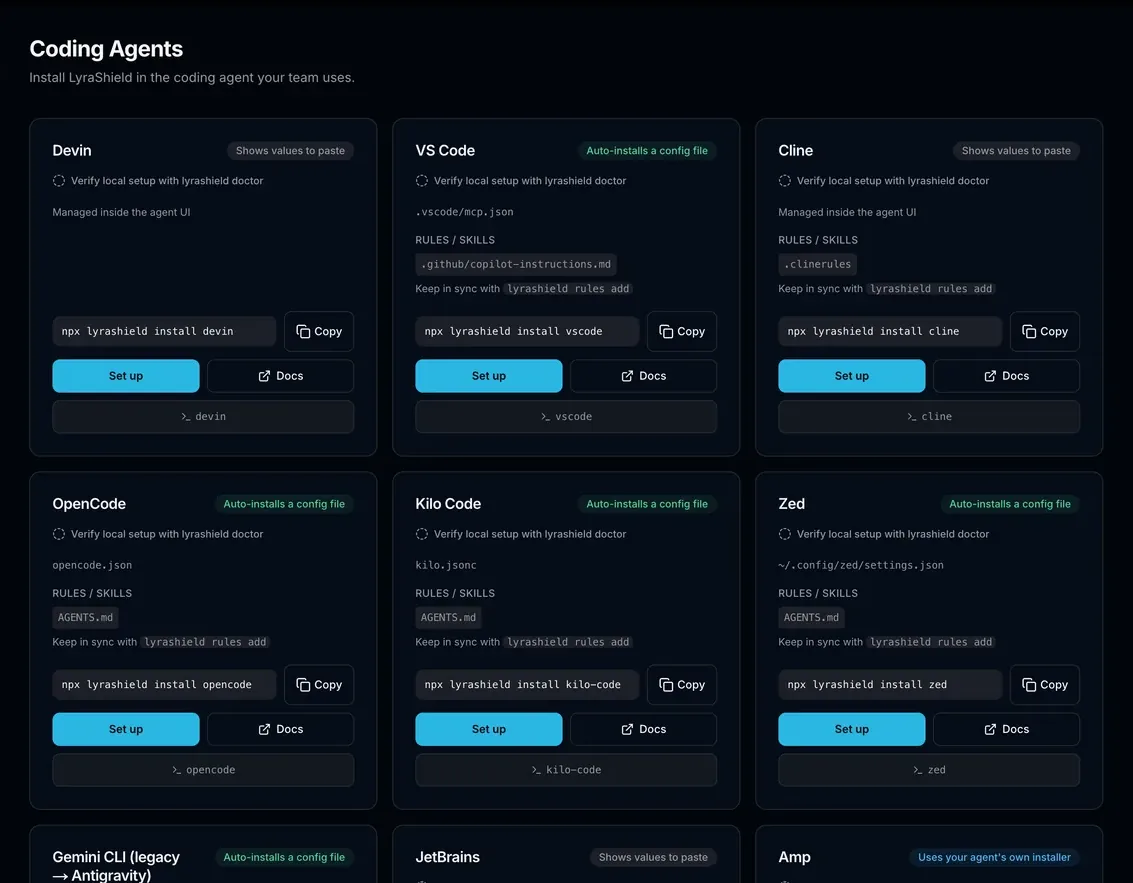Click the Auto-installs a config file badge on Zed

[1009, 504]
